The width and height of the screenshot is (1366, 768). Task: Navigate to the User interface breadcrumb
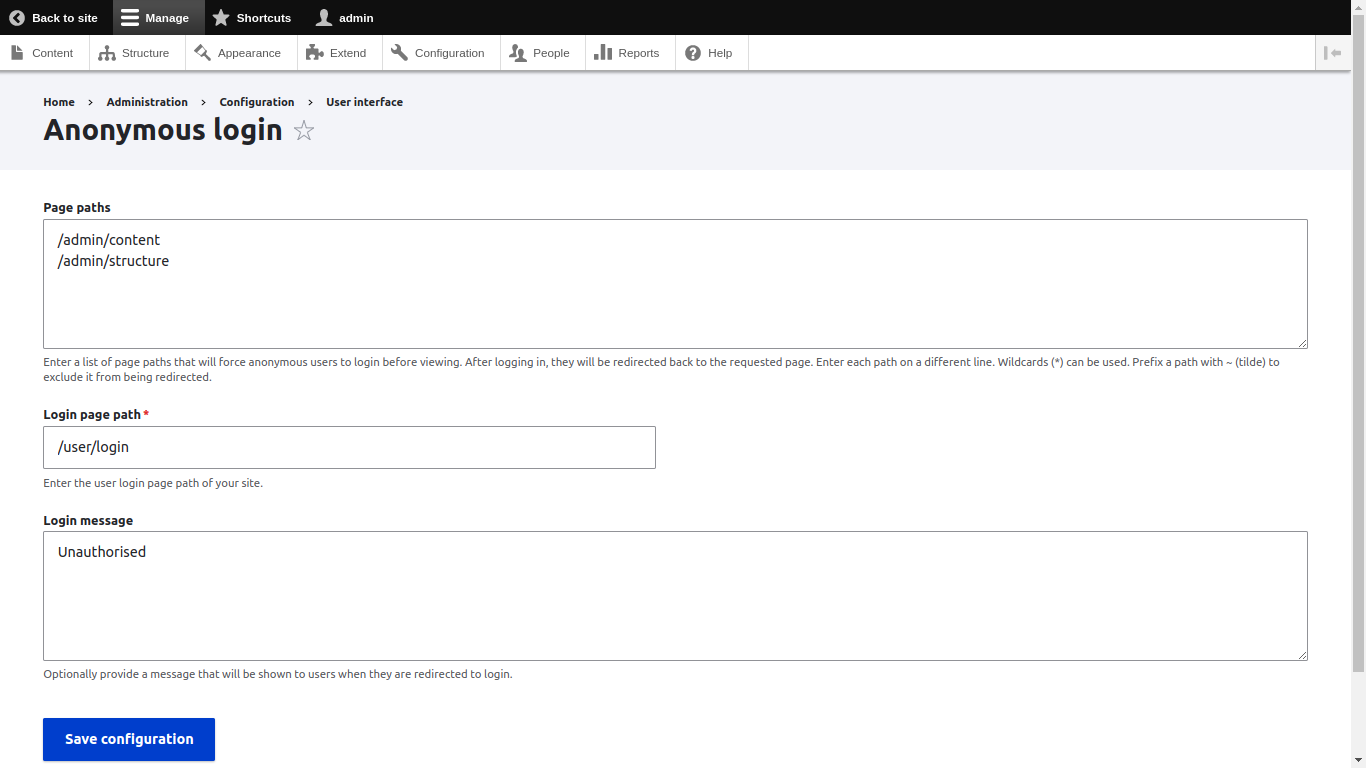(364, 102)
